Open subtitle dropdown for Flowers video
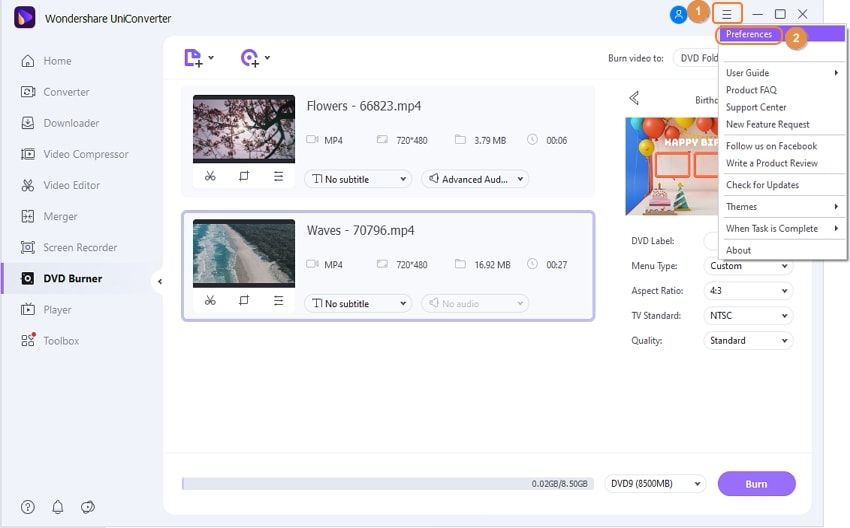Viewport: 850px width, 528px height. click(x=358, y=179)
